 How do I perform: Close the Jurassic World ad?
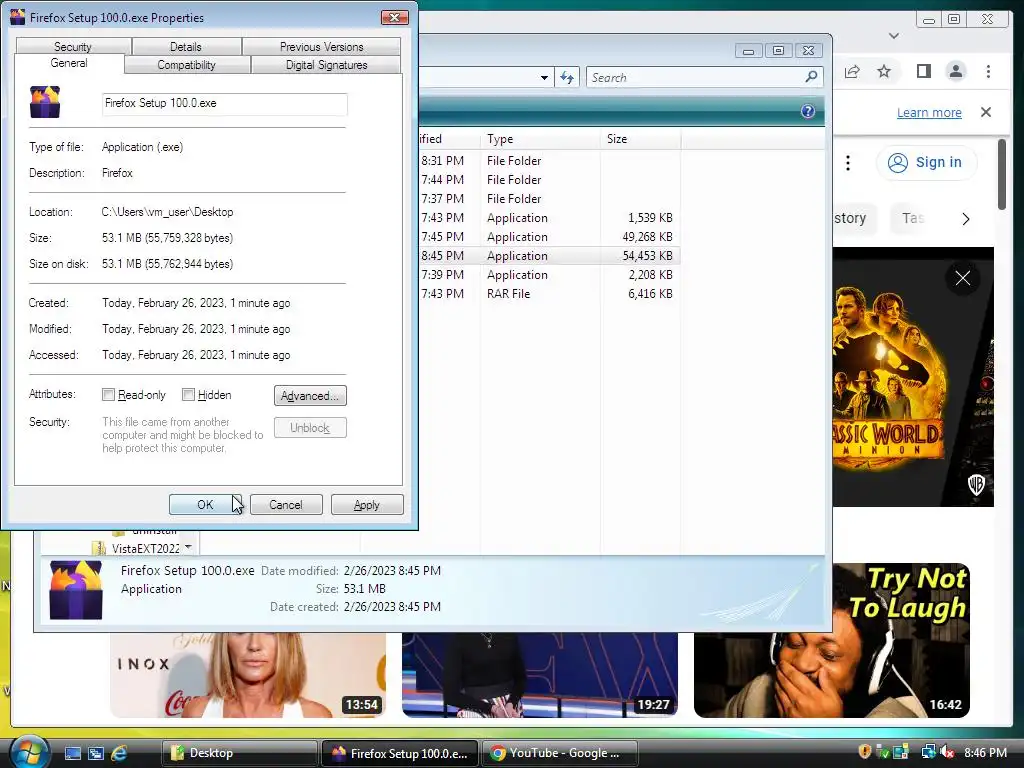tap(963, 278)
